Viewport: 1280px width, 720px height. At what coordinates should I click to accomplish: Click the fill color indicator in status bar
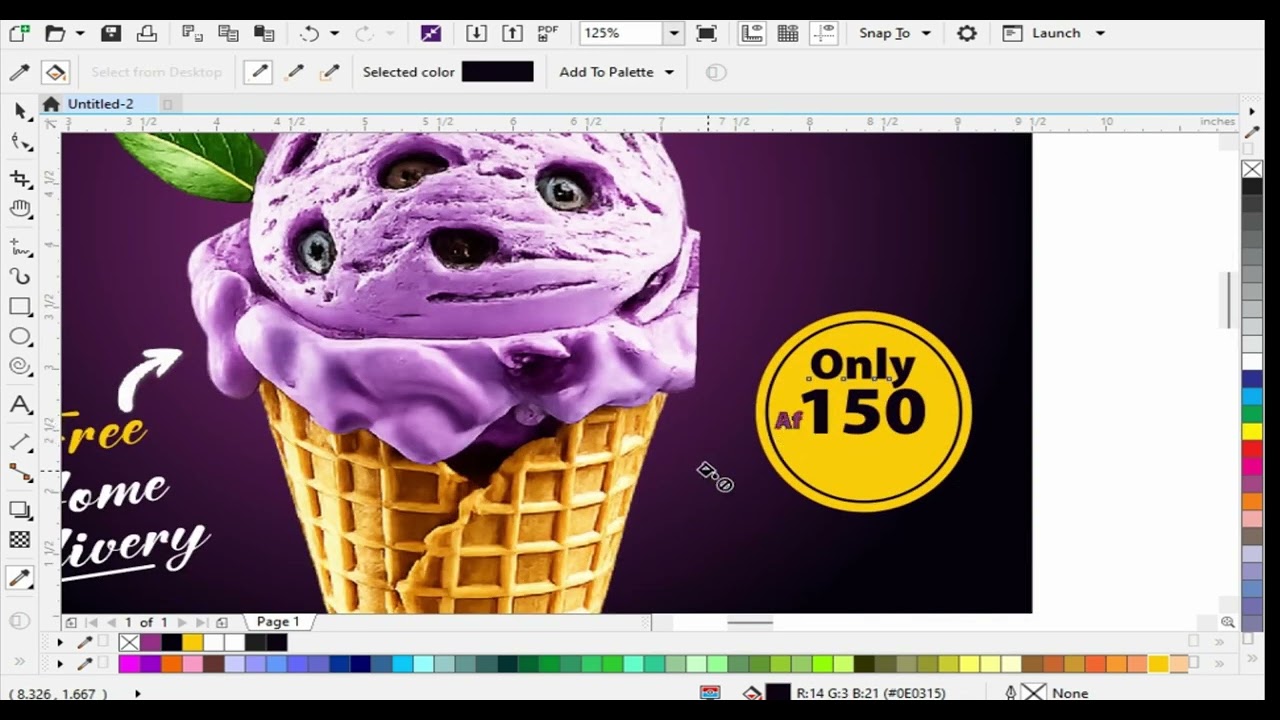pyautogui.click(x=778, y=693)
